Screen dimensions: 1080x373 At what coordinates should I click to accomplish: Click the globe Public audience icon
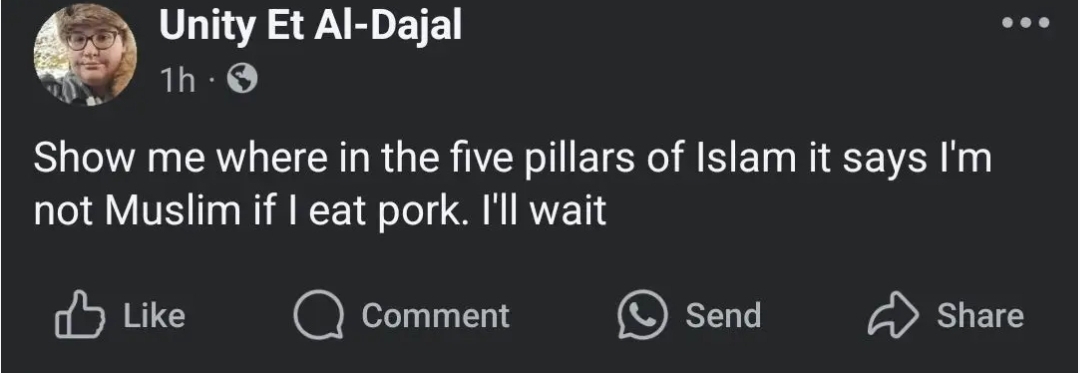coord(242,80)
